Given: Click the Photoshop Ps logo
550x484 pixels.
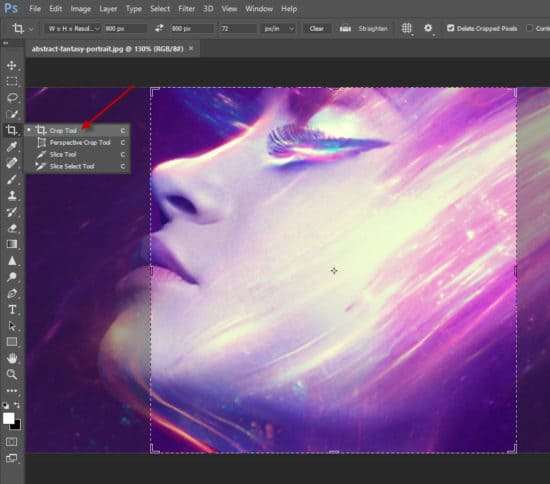Looking at the screenshot, I should 11,8.
